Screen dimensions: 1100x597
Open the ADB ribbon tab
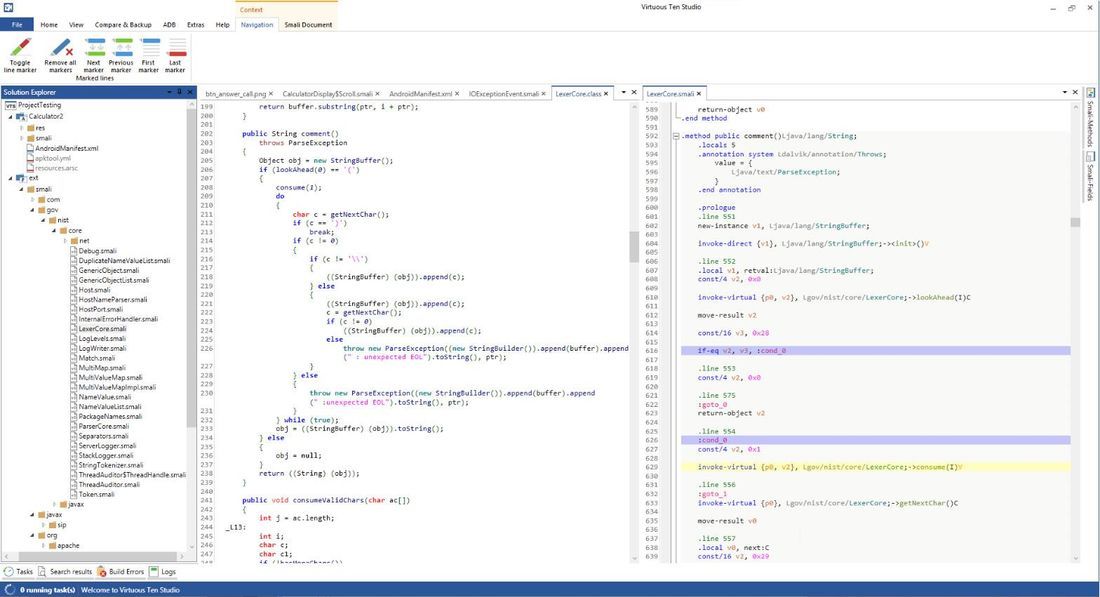(x=170, y=25)
